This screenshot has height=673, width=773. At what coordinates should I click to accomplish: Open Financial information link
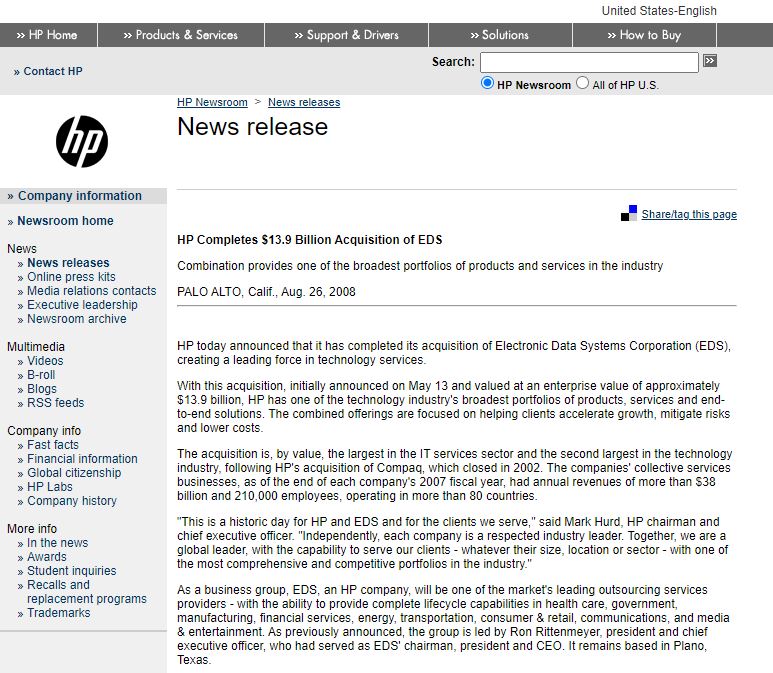(x=82, y=459)
